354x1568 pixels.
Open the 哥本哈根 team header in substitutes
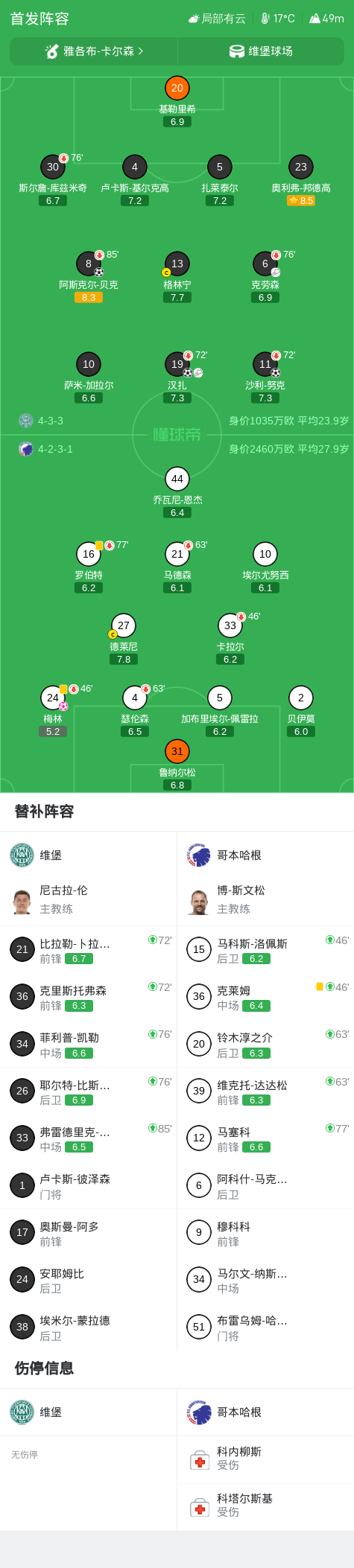[265, 855]
